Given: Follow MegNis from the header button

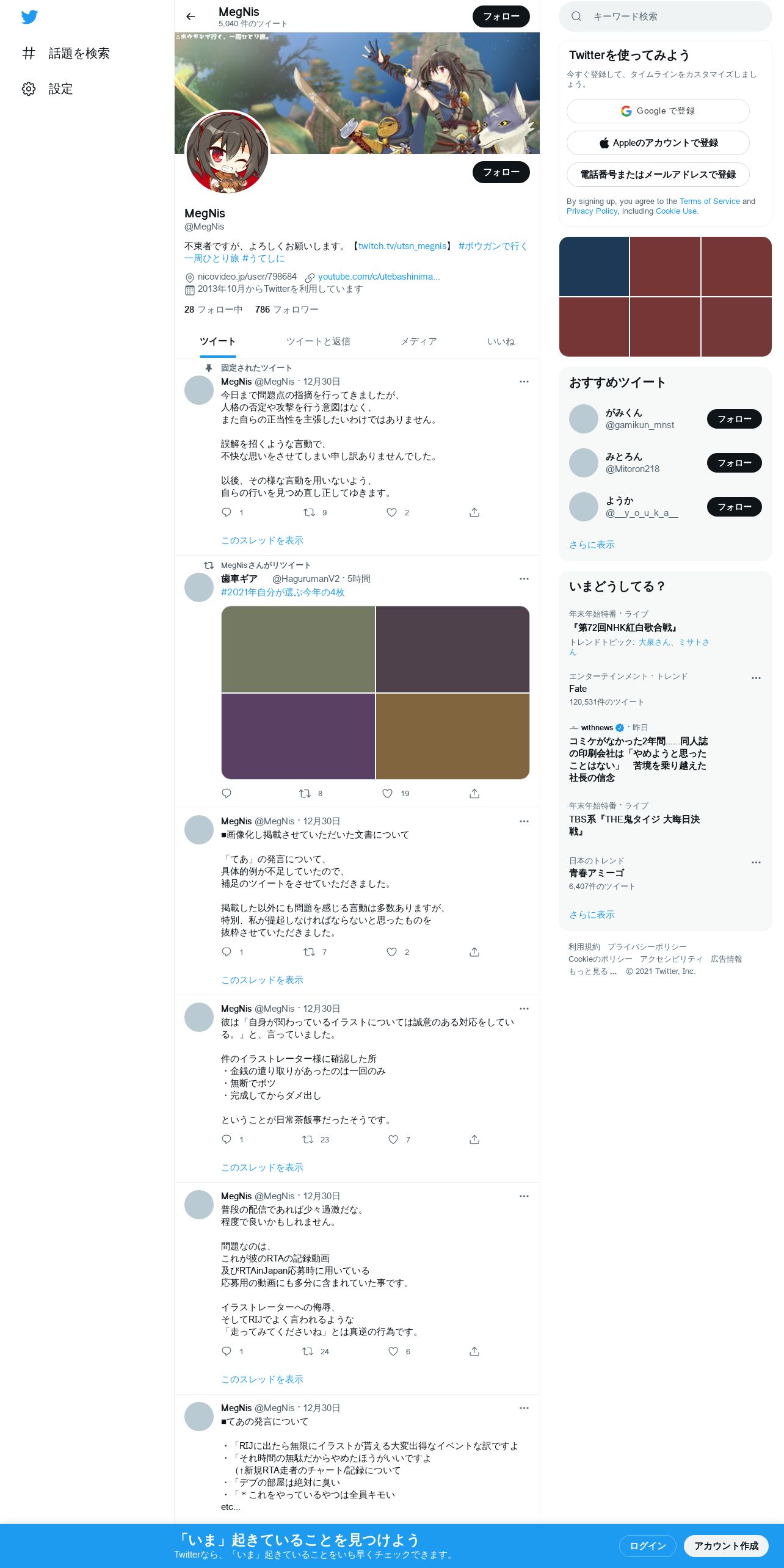Looking at the screenshot, I should coord(501,16).
